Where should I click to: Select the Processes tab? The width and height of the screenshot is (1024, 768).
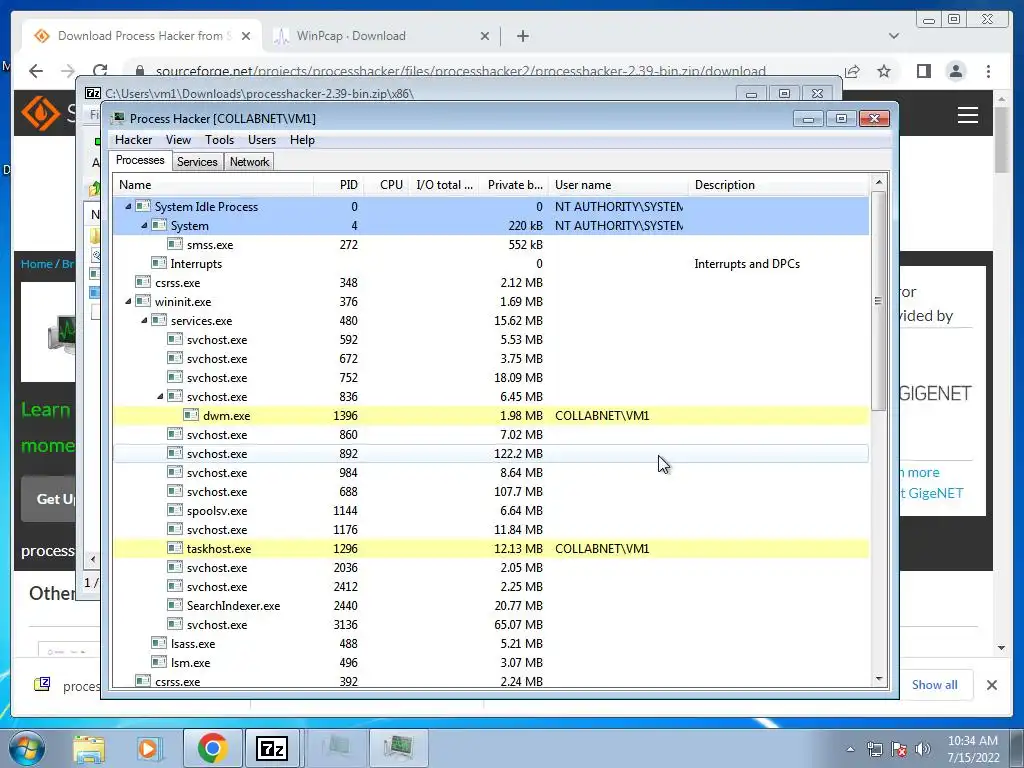(140, 161)
